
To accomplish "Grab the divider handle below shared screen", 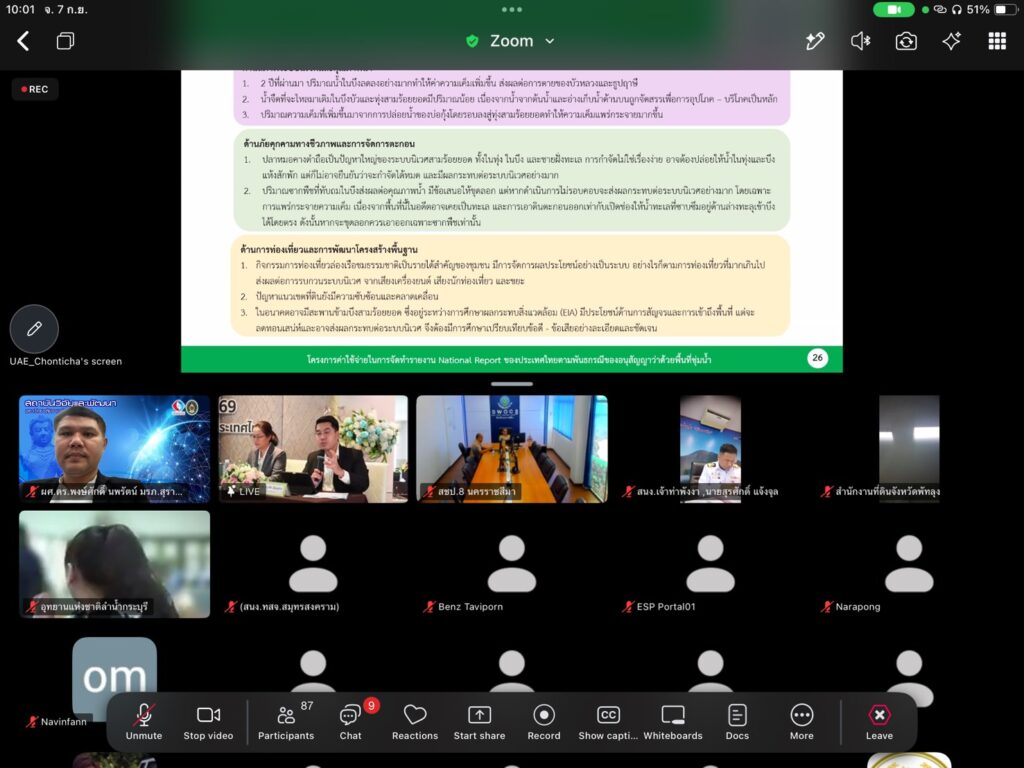I will tap(511, 384).
